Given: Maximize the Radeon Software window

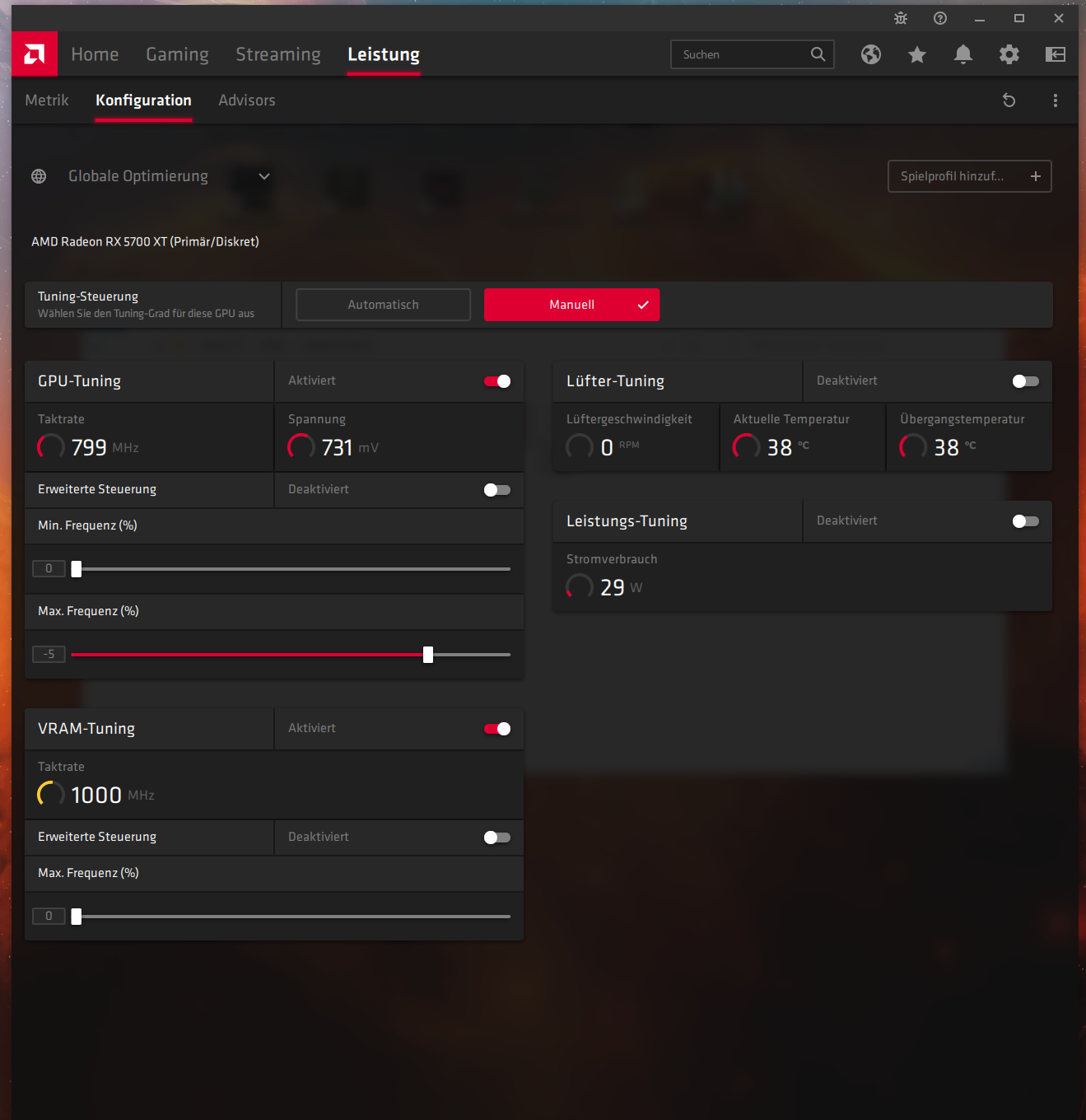Looking at the screenshot, I should tap(1019, 18).
